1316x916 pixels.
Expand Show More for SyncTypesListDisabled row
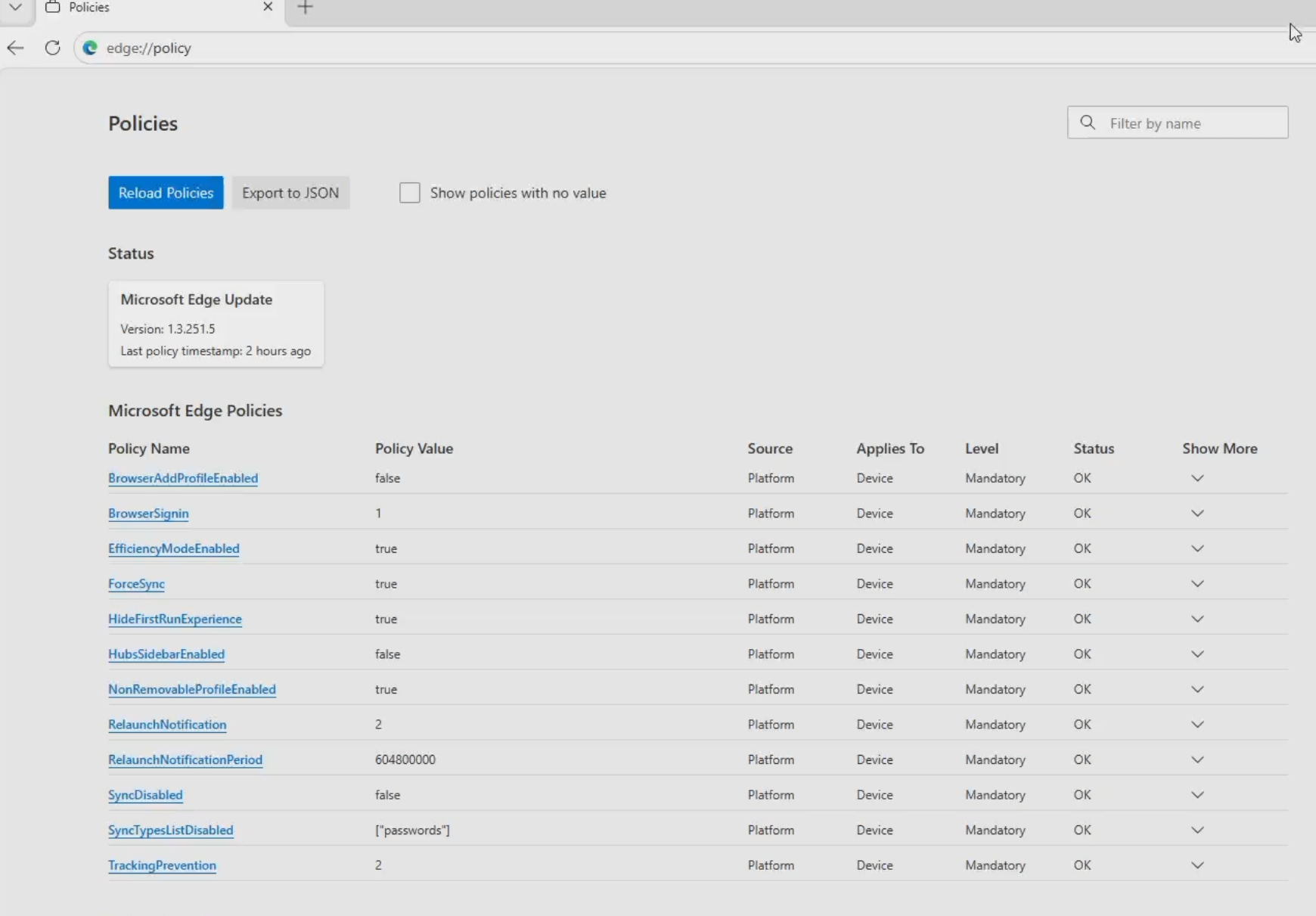(1197, 830)
